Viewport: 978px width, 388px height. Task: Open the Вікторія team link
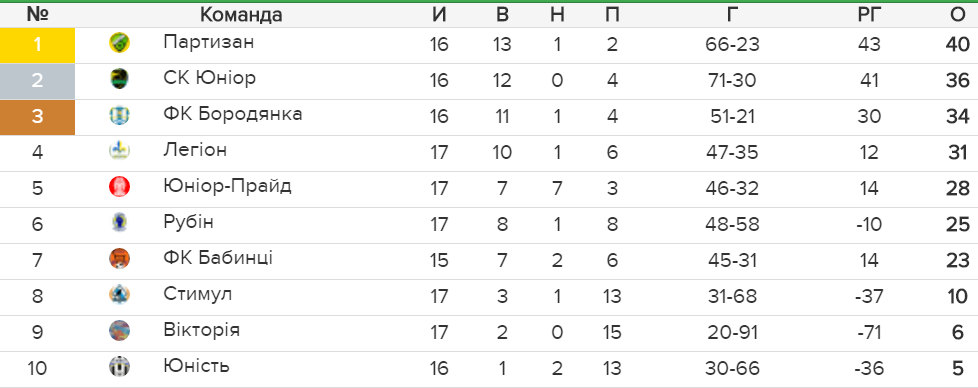click(x=201, y=329)
